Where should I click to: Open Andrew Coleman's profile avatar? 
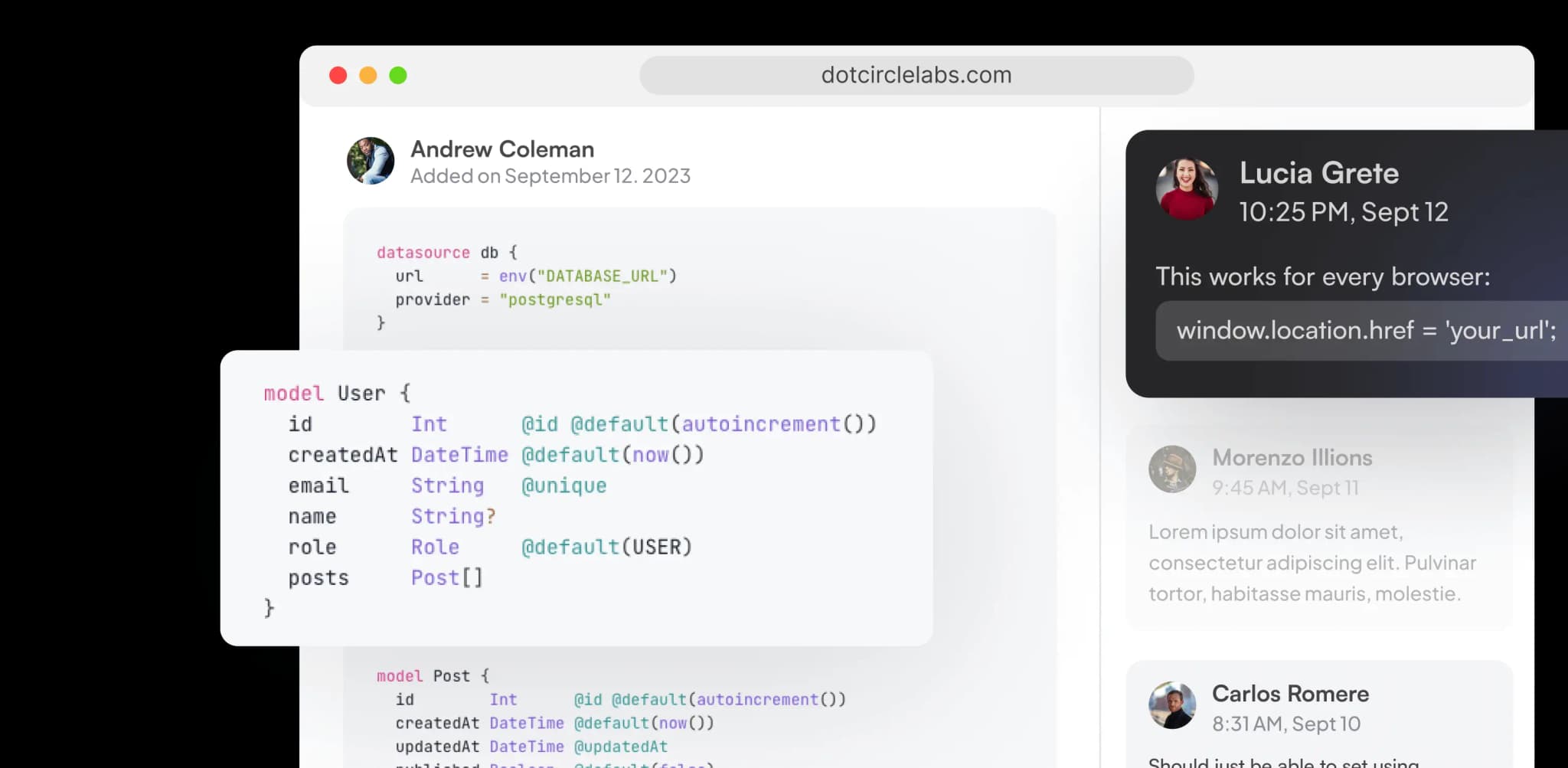tap(371, 161)
